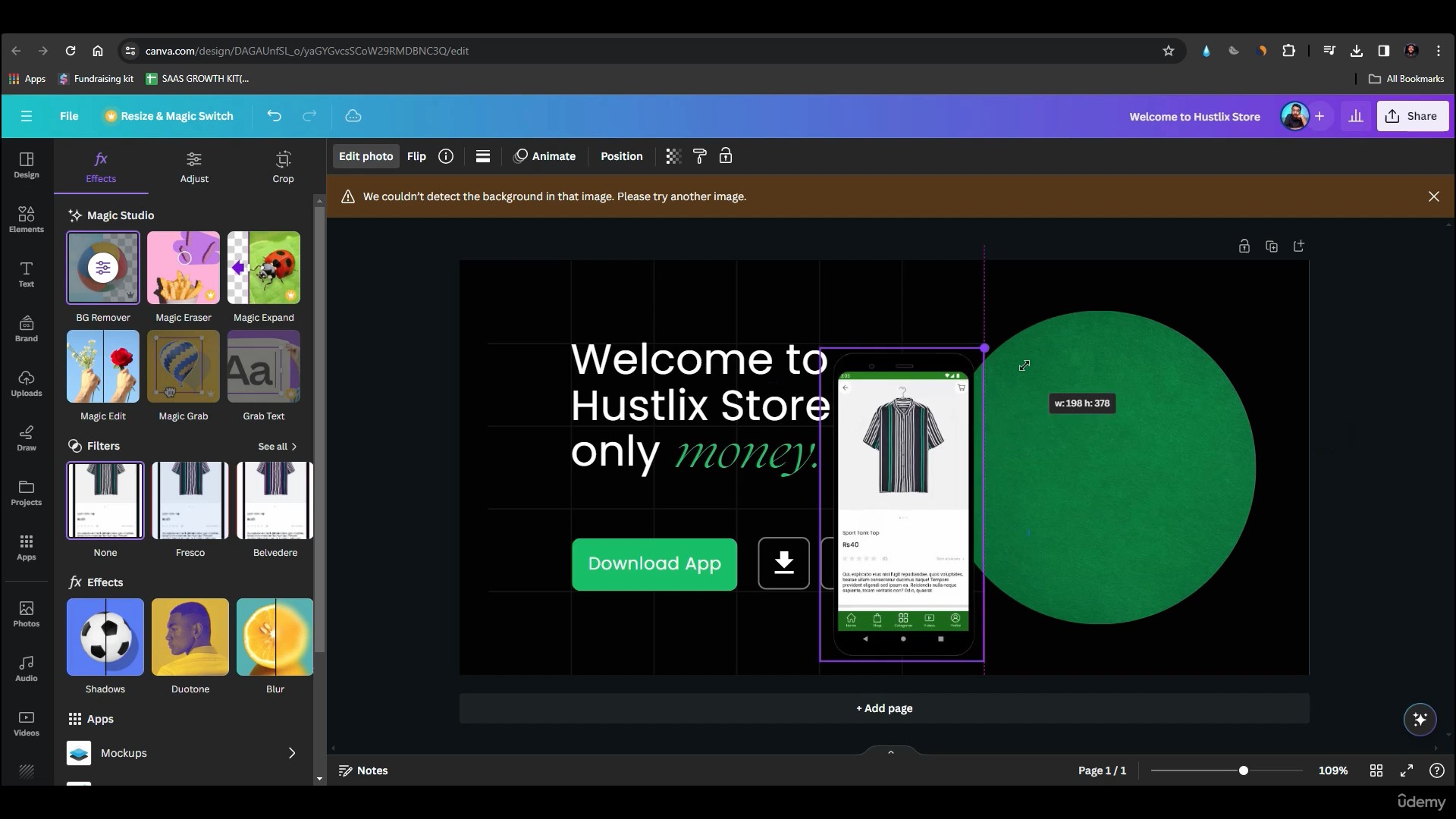
Task: Click the image info icon
Action: click(446, 156)
